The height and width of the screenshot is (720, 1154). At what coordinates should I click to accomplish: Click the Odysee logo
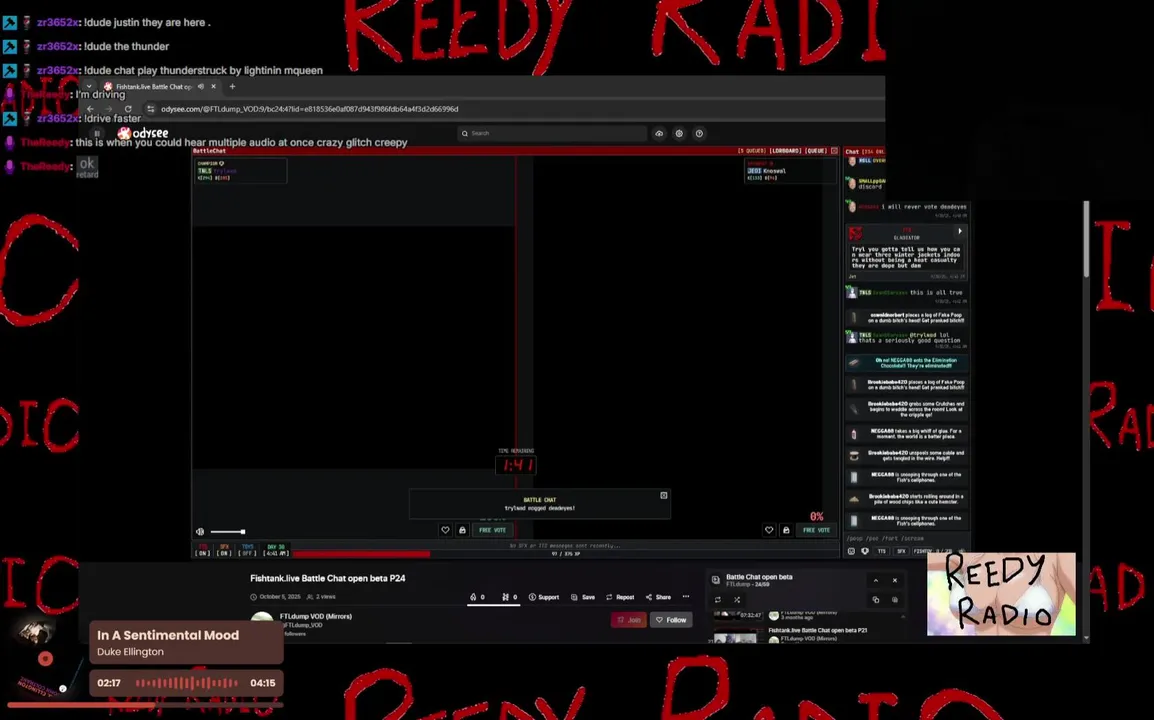[144, 133]
